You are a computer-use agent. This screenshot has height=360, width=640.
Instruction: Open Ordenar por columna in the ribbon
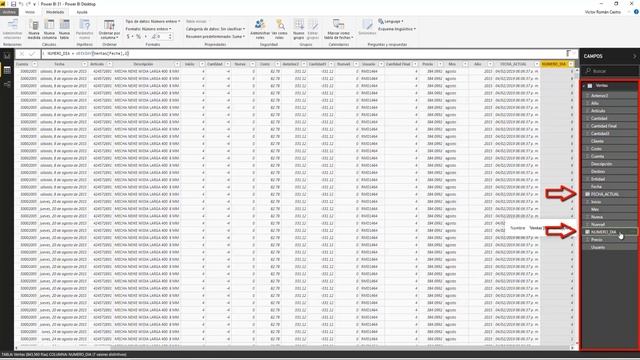(x=109, y=29)
